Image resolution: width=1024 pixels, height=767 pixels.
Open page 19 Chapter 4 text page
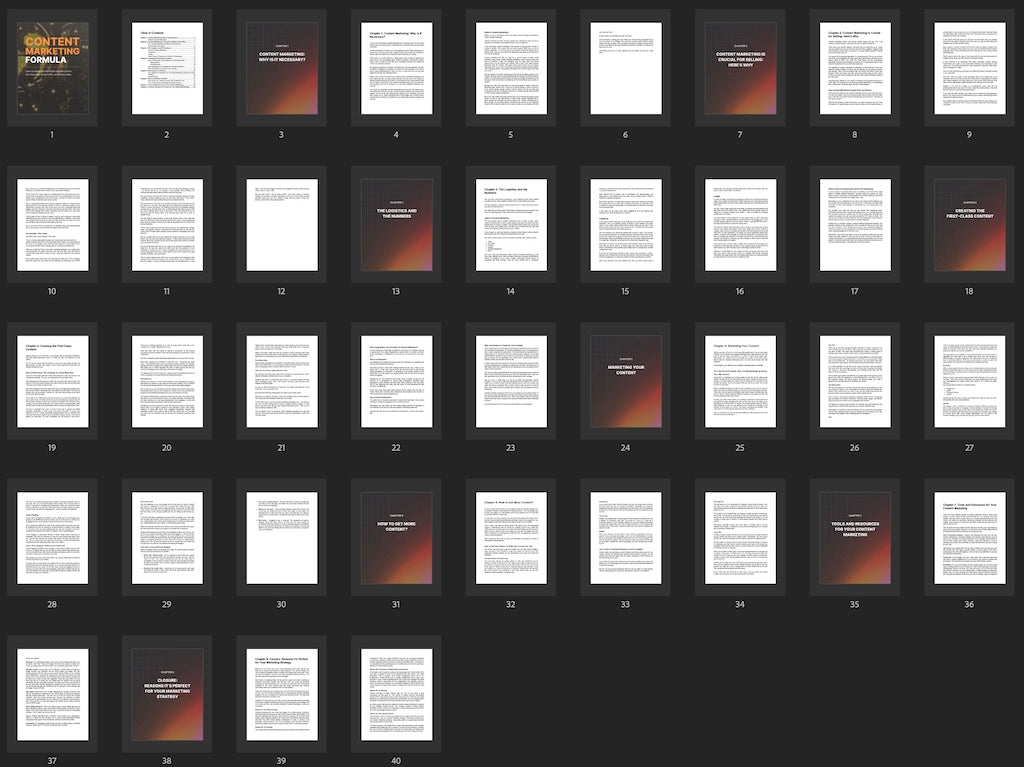pyautogui.click(x=52, y=381)
